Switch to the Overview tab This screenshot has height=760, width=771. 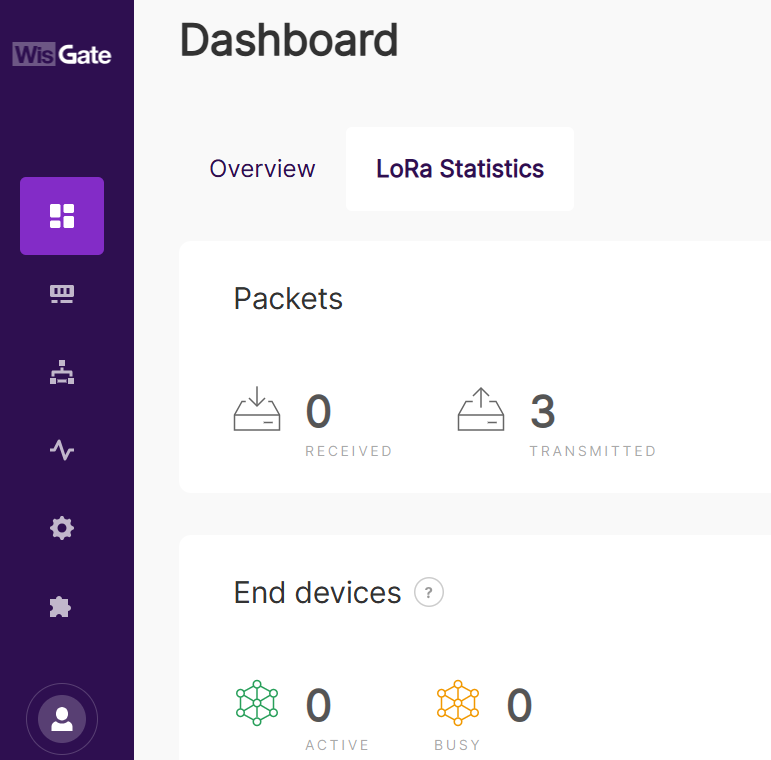[x=262, y=169]
